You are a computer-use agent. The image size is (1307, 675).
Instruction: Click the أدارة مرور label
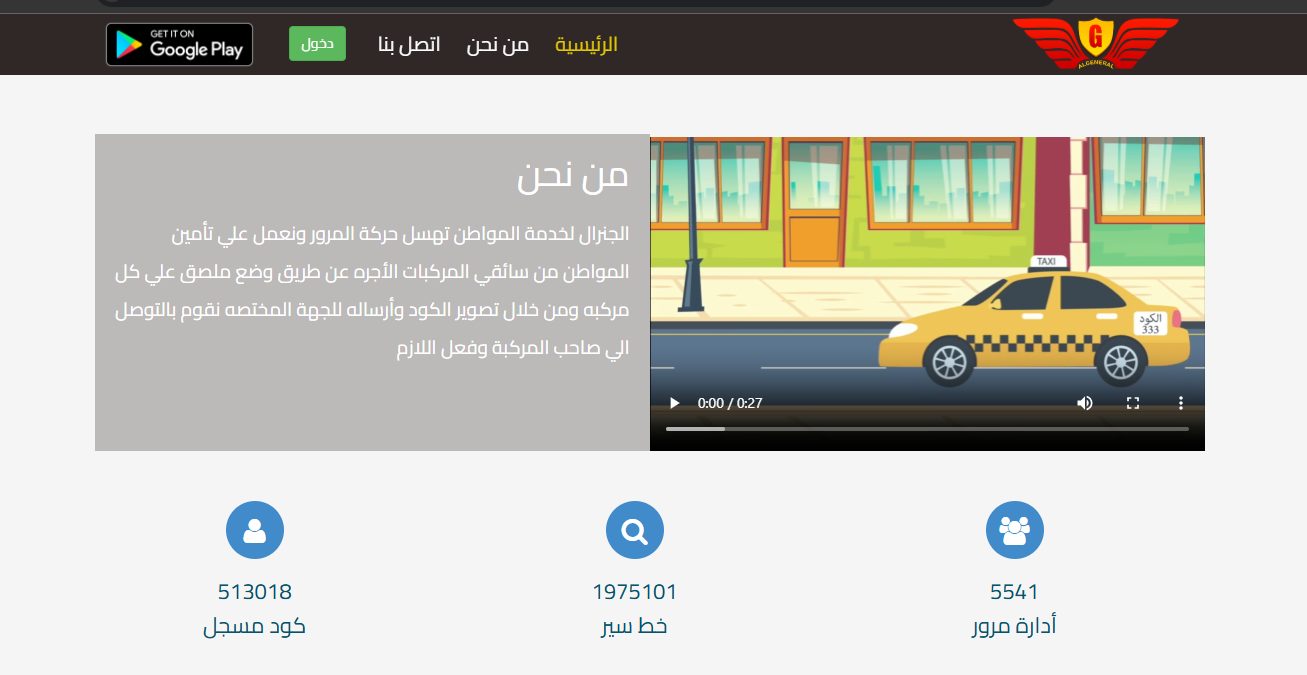1014,627
